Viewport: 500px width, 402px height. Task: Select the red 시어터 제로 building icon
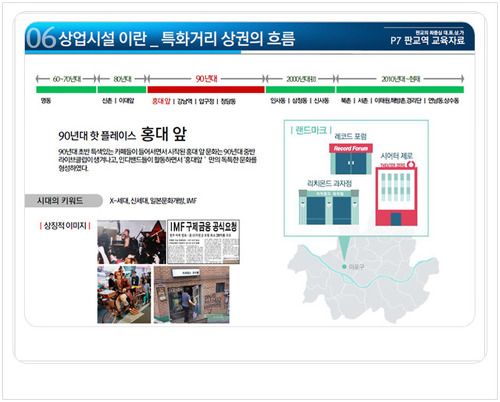[396, 194]
